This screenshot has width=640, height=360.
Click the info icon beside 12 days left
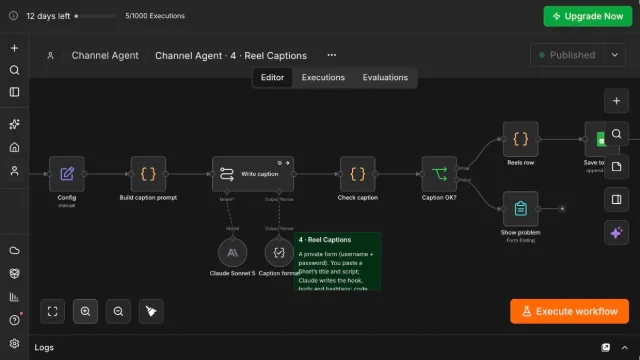pyautogui.click(x=13, y=16)
